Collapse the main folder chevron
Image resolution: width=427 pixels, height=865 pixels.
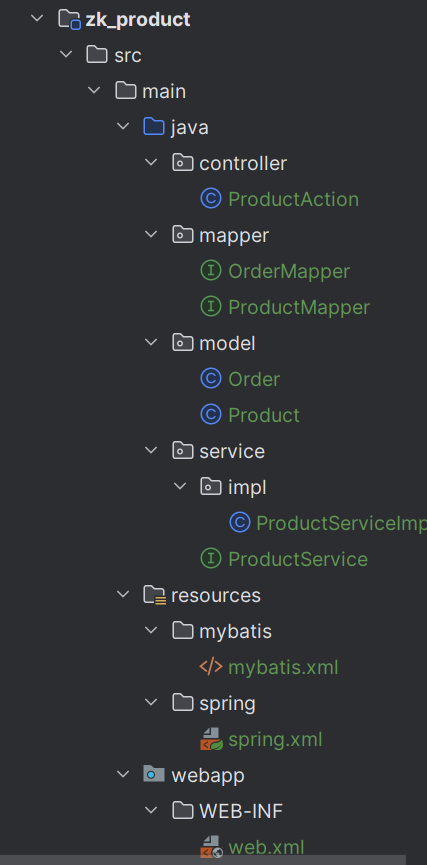tap(94, 90)
